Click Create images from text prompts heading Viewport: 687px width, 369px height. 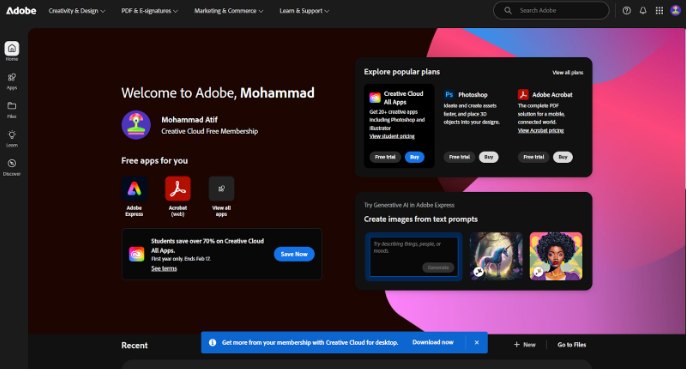[x=421, y=219]
